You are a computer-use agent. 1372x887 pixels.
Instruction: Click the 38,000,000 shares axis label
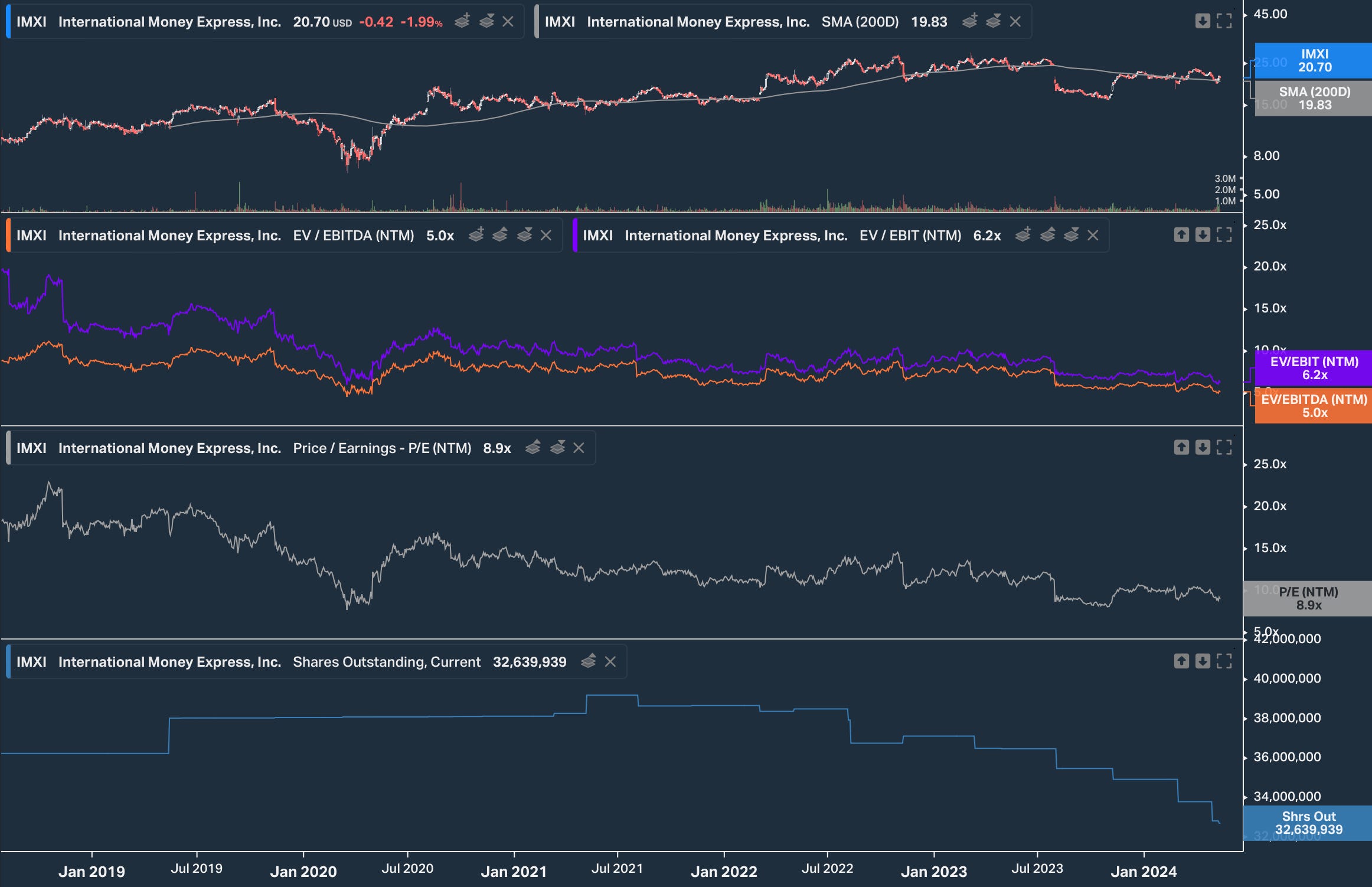point(1287,718)
